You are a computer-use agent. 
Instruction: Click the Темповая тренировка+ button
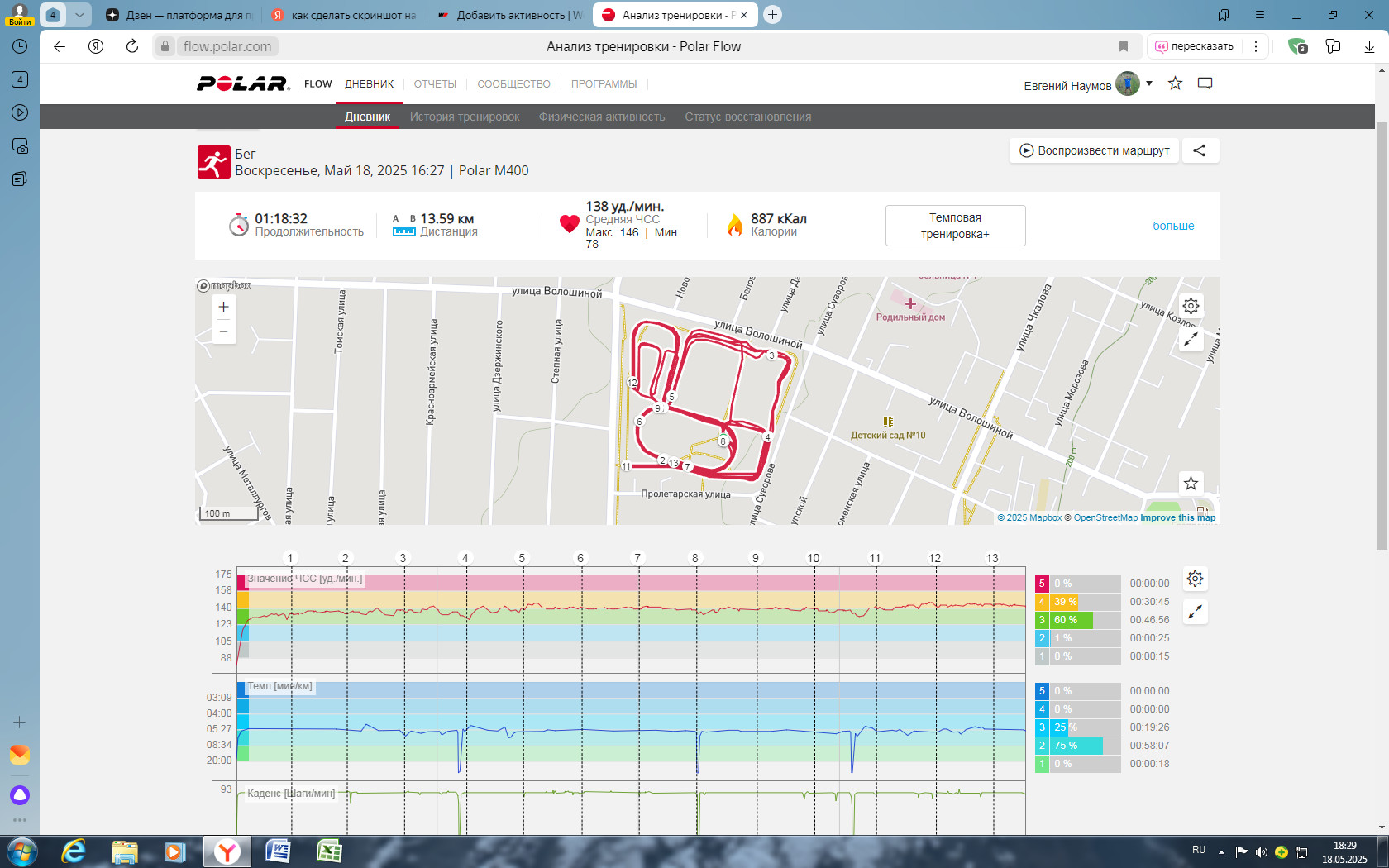955,226
